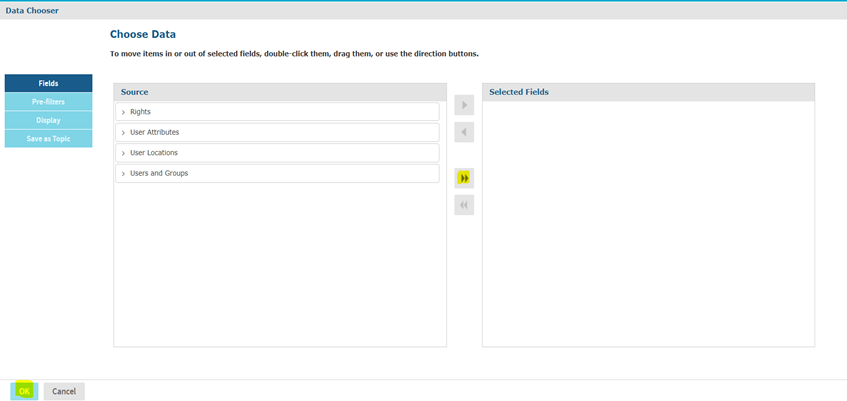Screen dimensions: 847x401
Task: Confirm with the OK button
Action: 24,391
